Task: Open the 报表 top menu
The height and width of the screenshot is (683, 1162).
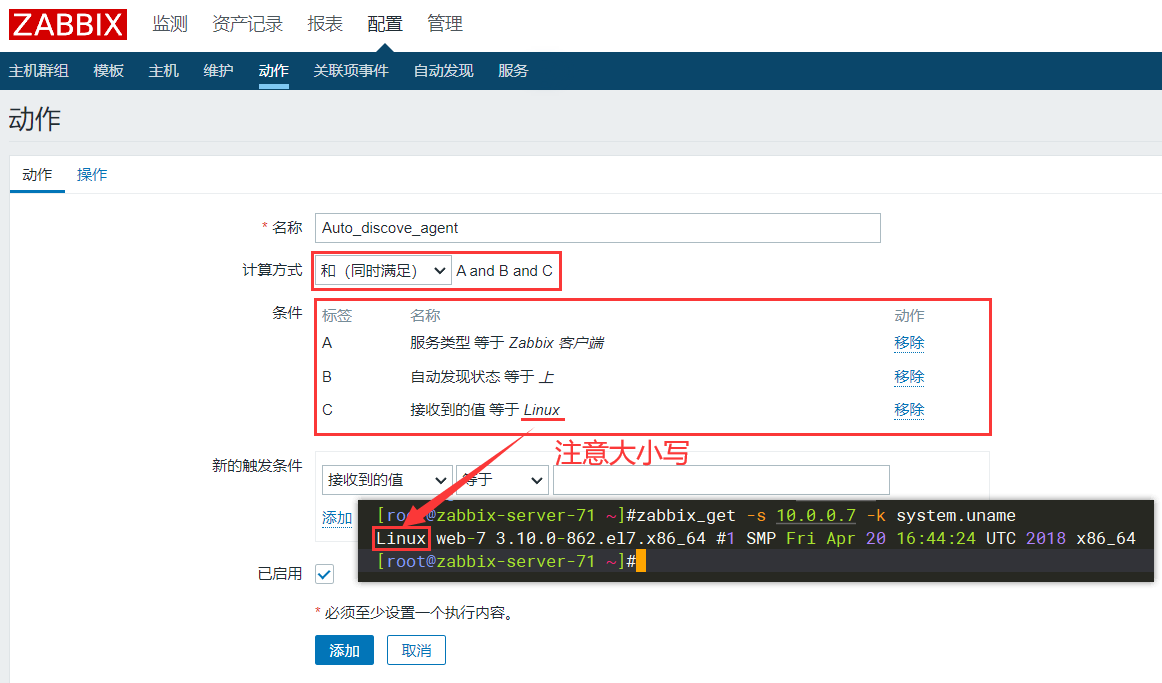Action: [x=325, y=24]
